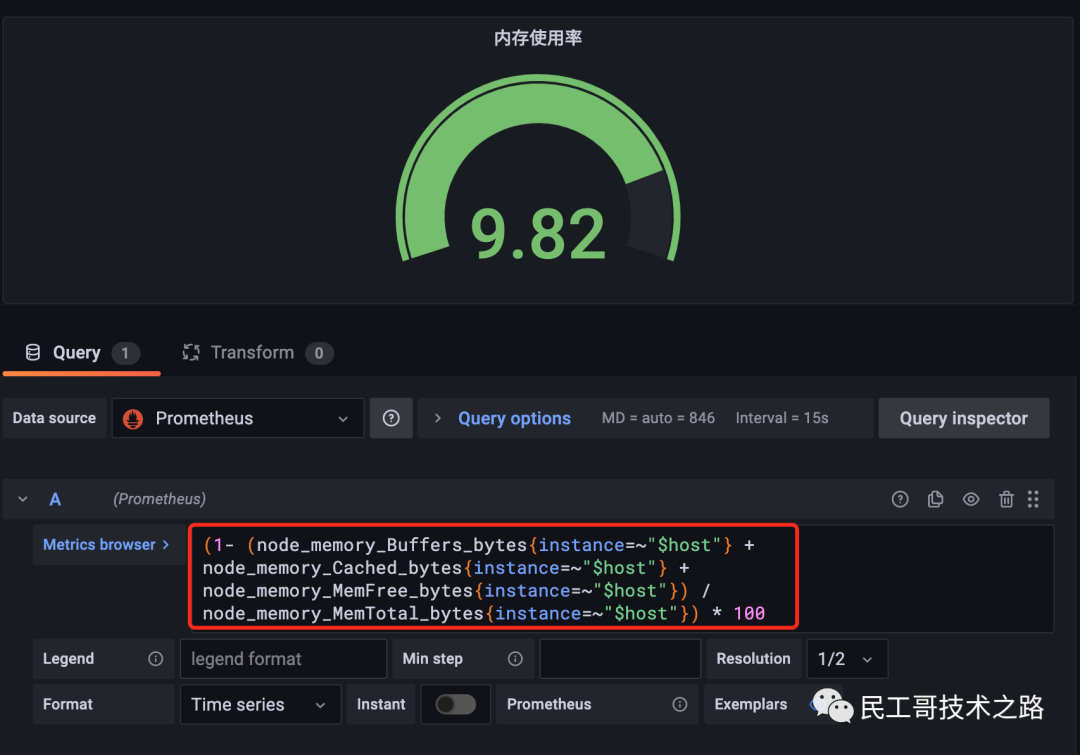Toggle query A visibility eye icon
The width and height of the screenshot is (1080, 755).
tap(970, 499)
